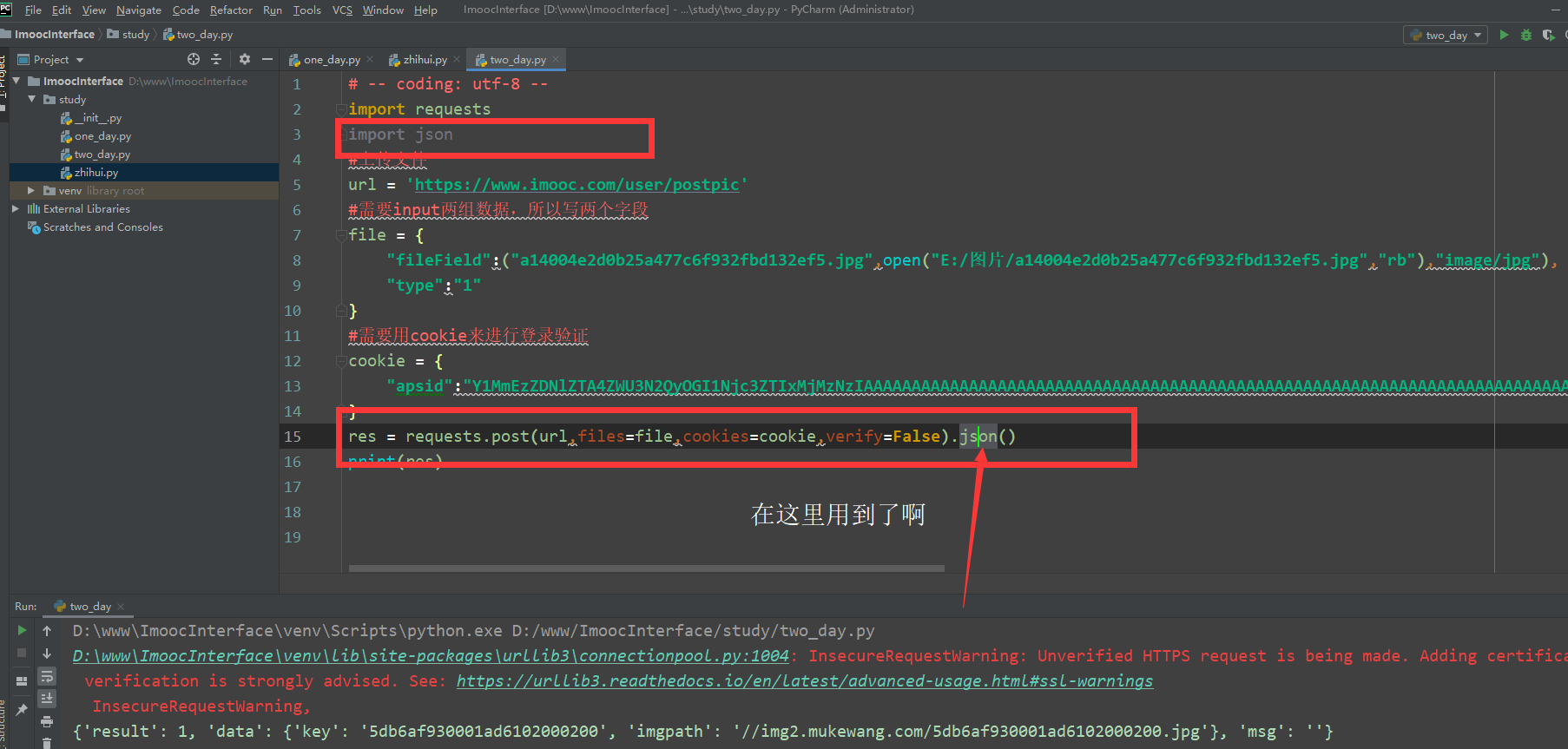Fold the cookie dictionary at line 12
This screenshot has height=749, width=1568.
341,361
